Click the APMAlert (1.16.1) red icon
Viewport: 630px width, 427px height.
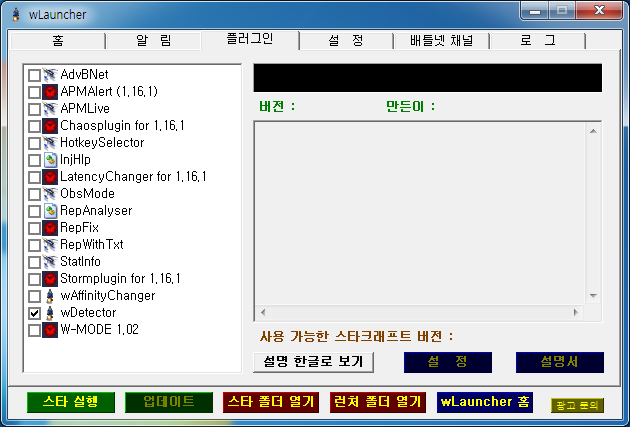point(50,92)
